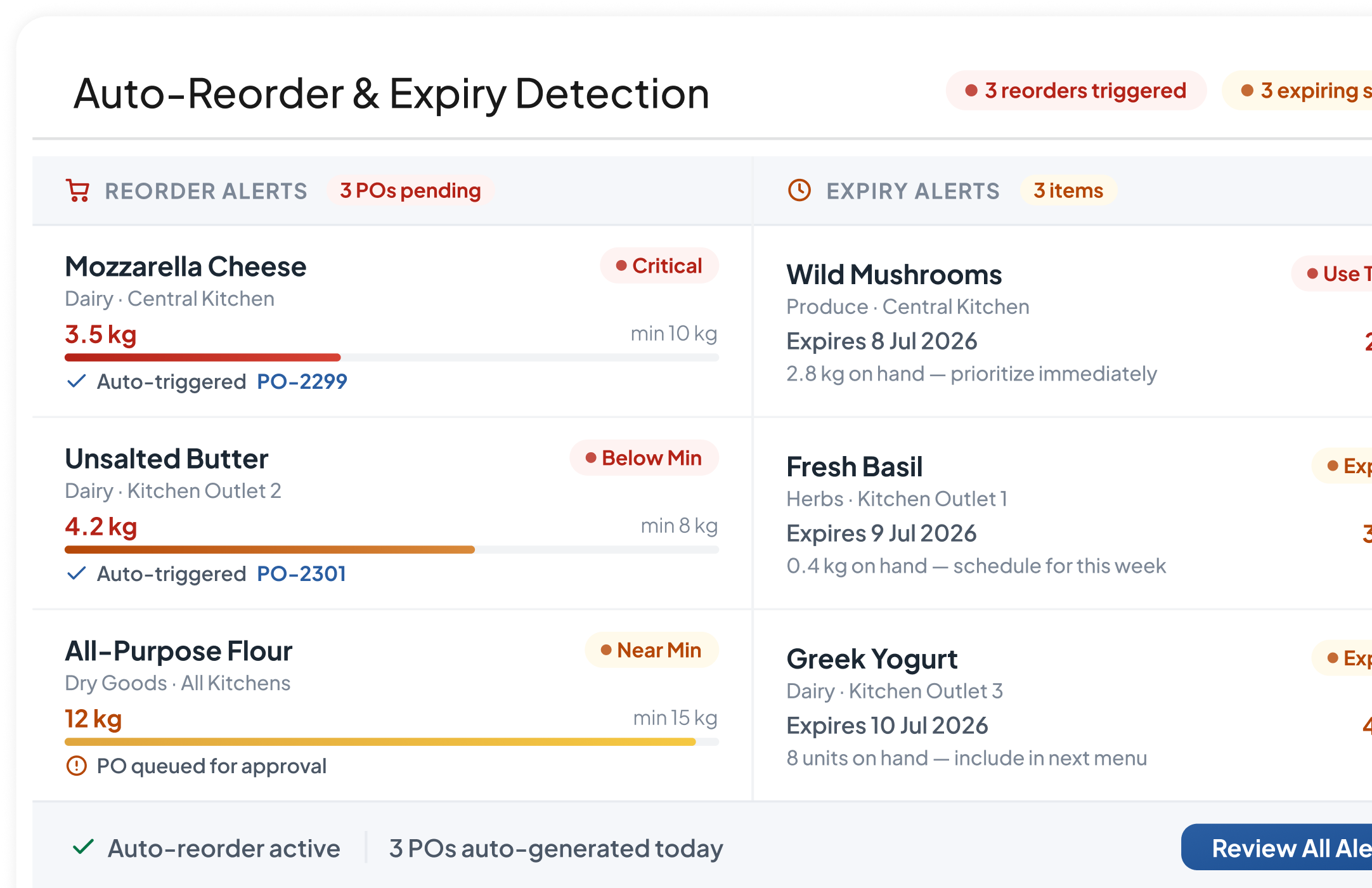1372x888 pixels.
Task: Click the All-Purpose Flour yellow stock bar
Action: (392, 741)
